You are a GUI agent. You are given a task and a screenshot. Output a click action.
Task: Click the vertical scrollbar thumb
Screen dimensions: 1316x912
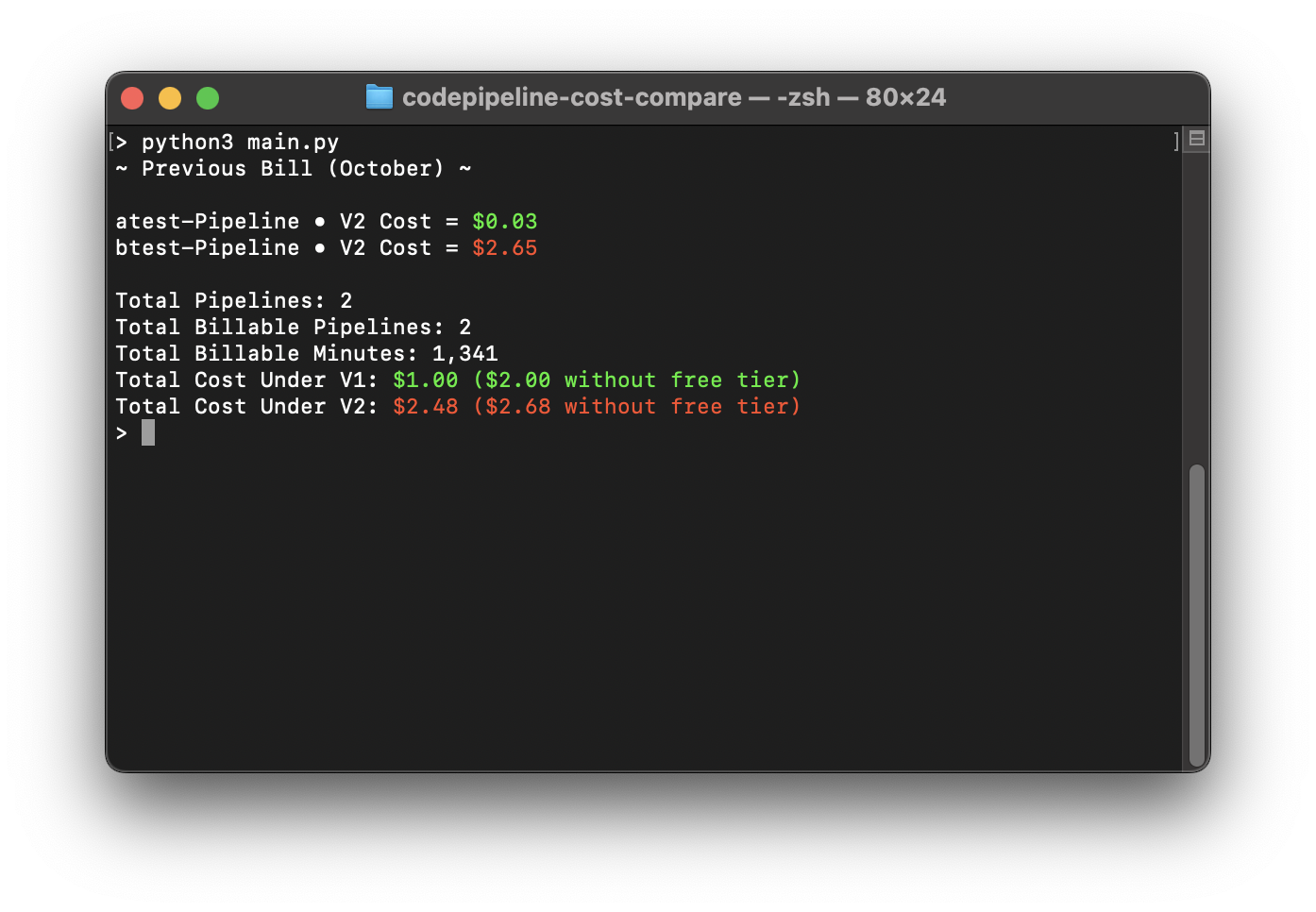(1197, 616)
